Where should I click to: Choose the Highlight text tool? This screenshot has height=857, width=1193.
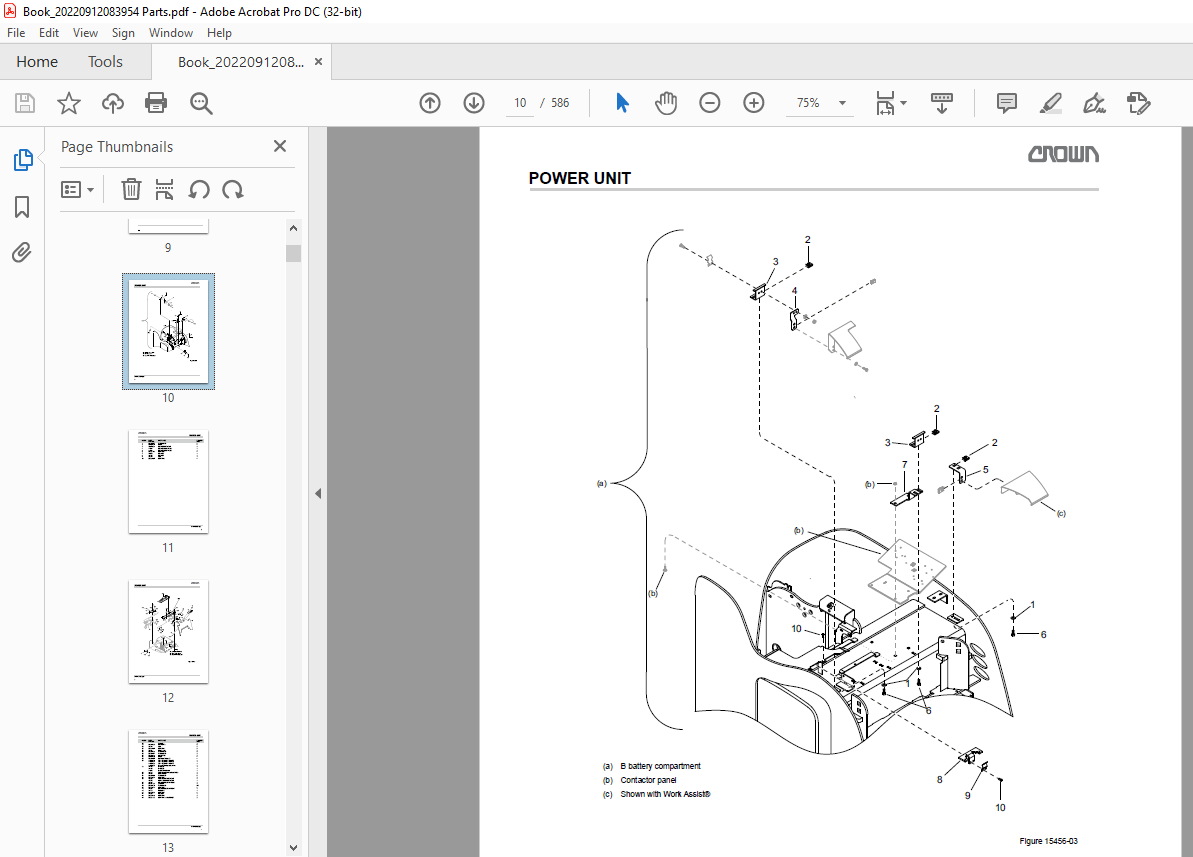pyautogui.click(x=1050, y=103)
